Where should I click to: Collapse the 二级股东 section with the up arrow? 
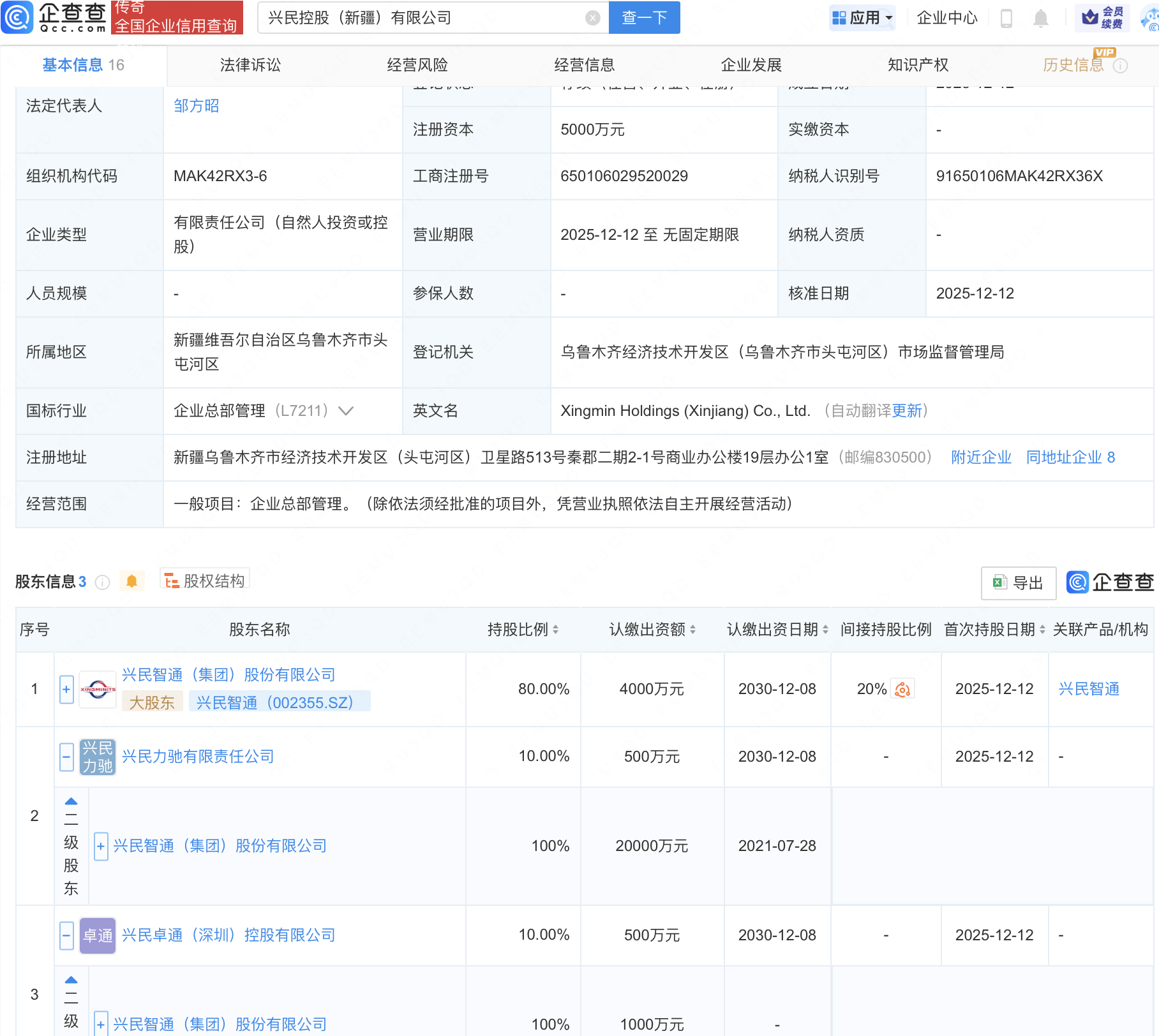tap(71, 800)
